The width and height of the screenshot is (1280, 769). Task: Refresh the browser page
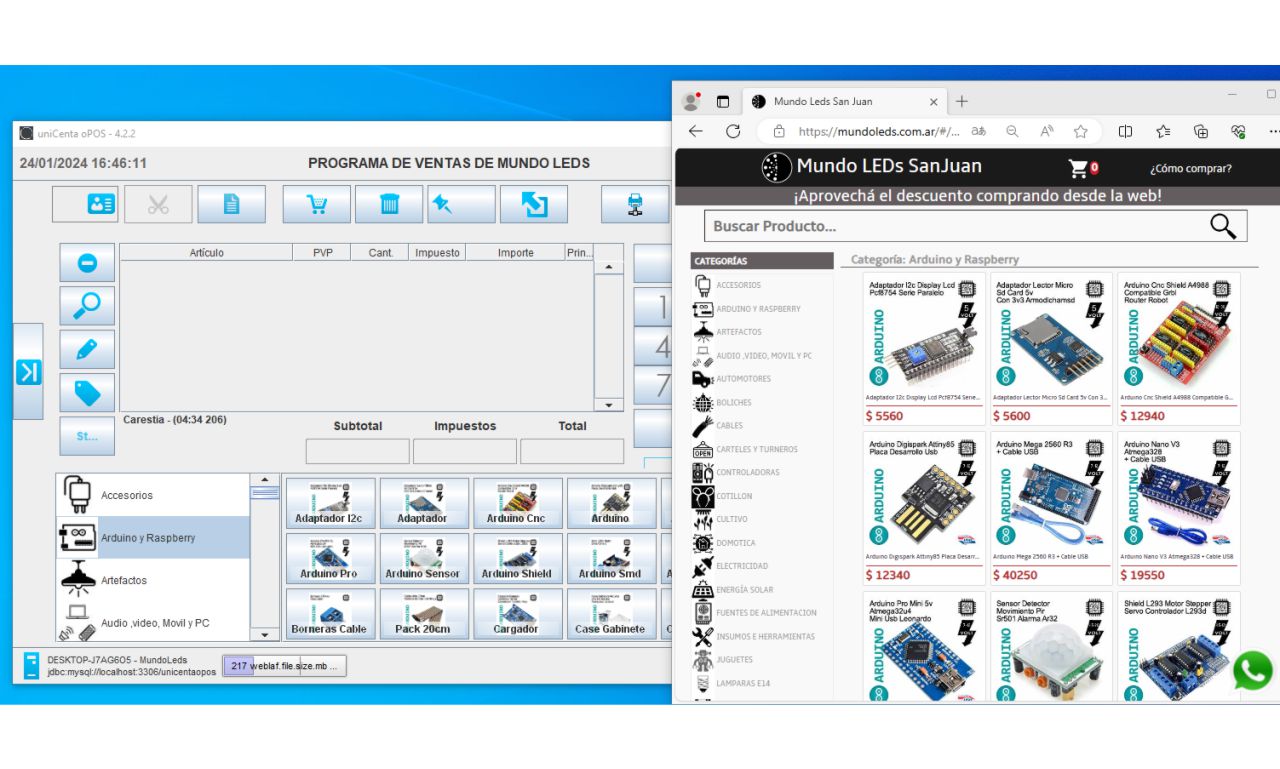pos(733,131)
